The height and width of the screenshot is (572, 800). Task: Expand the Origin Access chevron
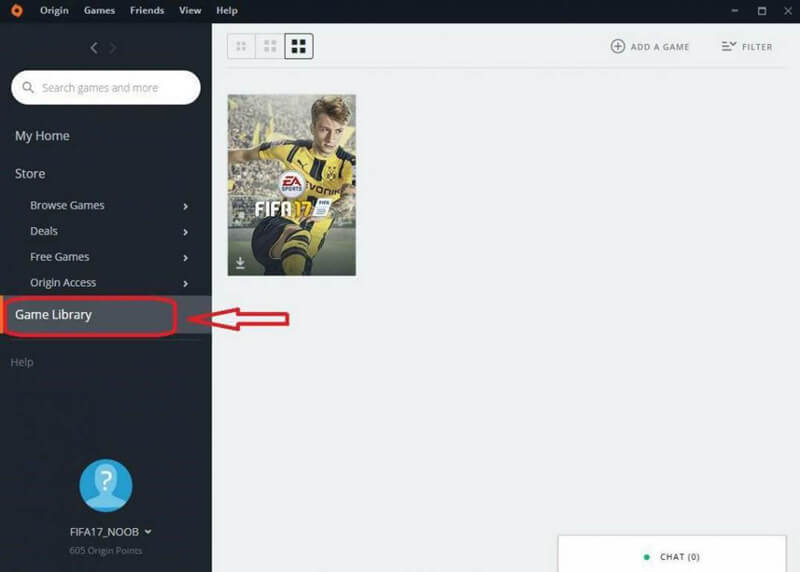pos(186,283)
